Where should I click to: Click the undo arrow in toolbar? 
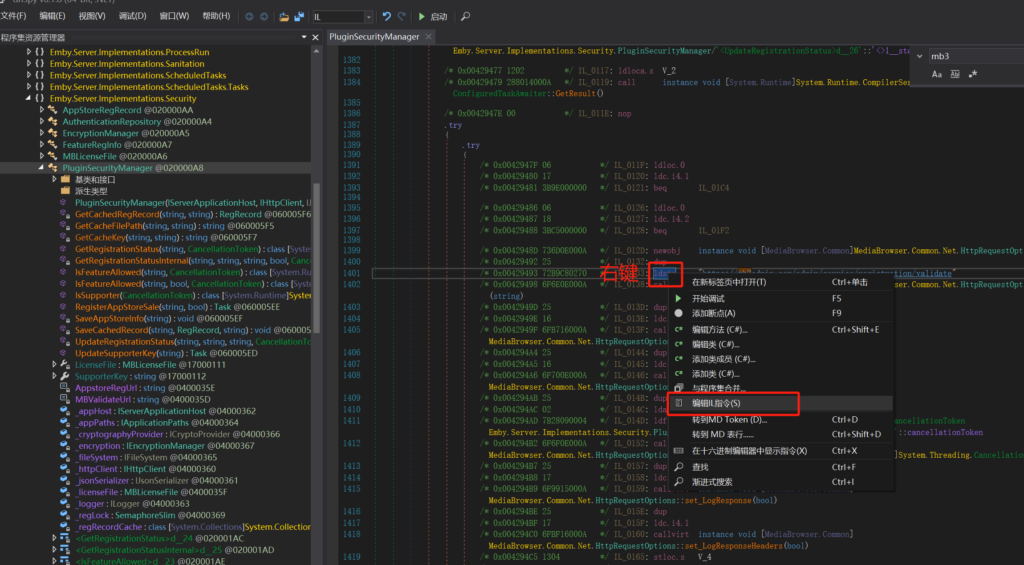point(387,16)
